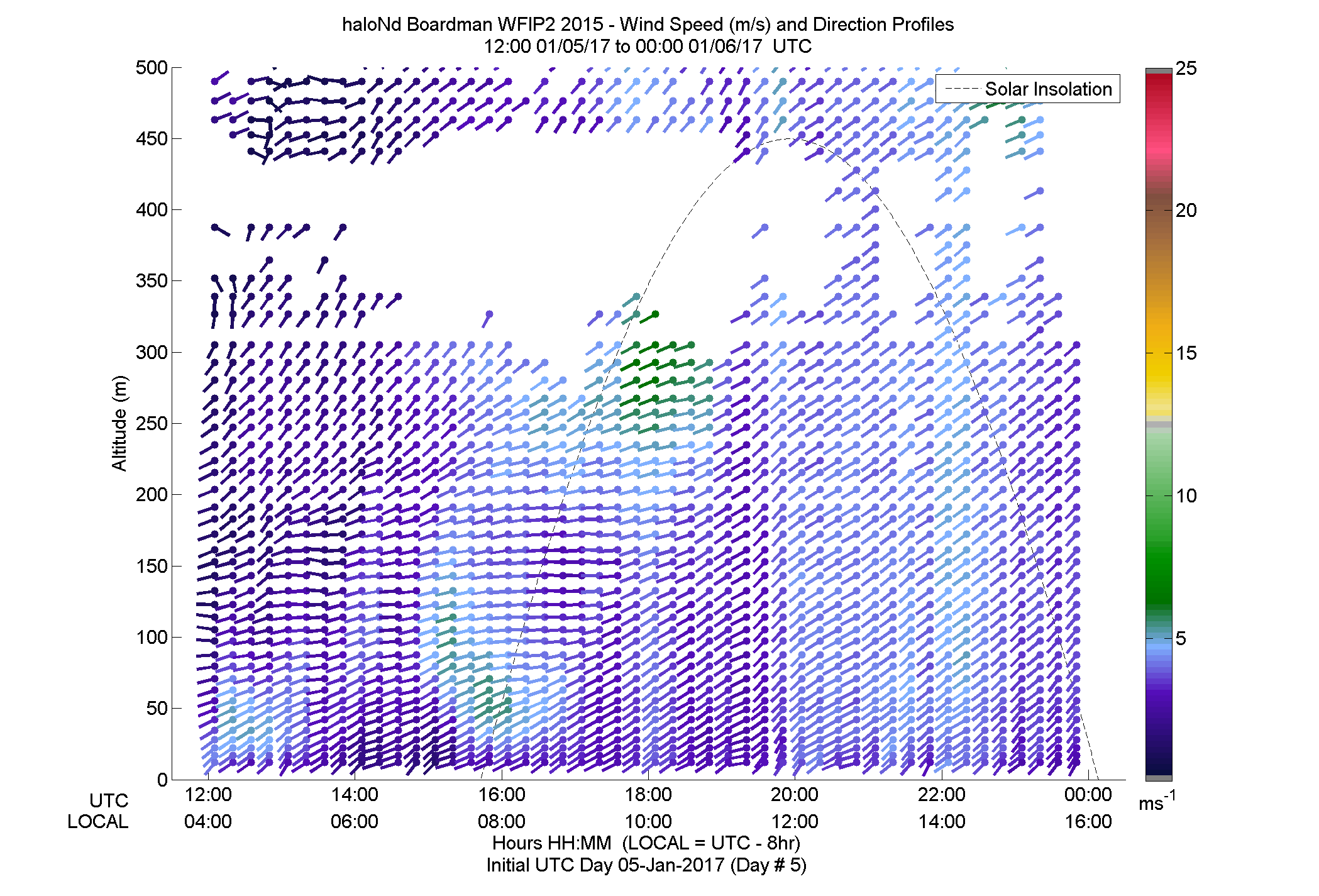Click the 04:00 local time label
Viewport: 1319px width, 896px height.
(208, 822)
